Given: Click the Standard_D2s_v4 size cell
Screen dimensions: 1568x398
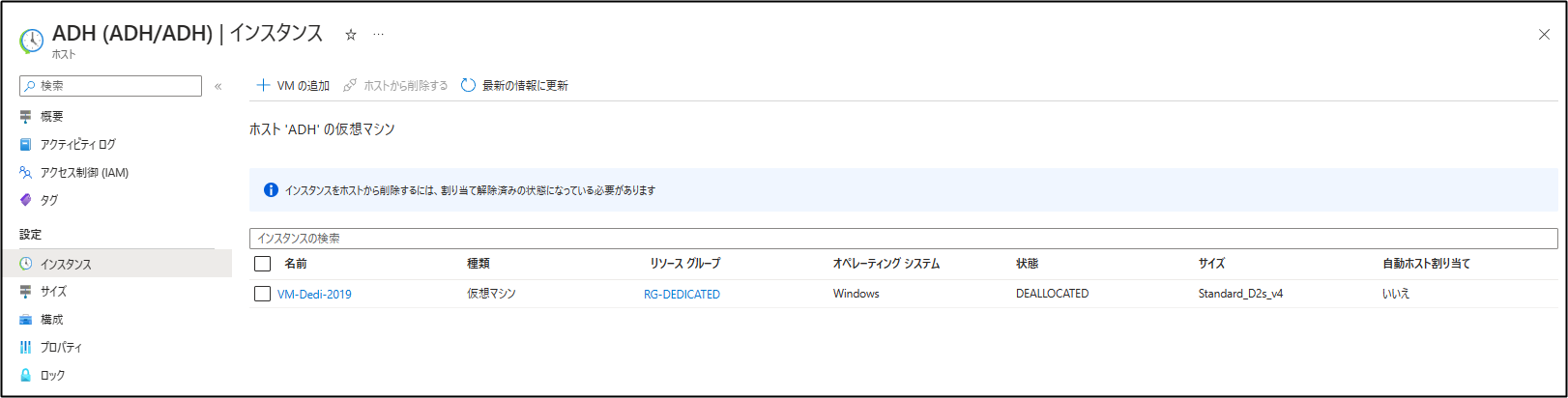Looking at the screenshot, I should coord(1240,294).
